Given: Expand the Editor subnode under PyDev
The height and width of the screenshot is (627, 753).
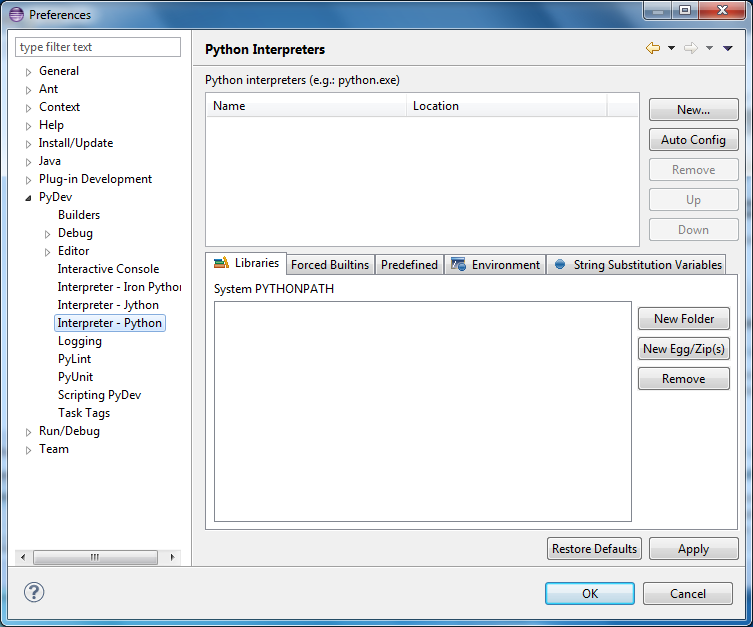Looking at the screenshot, I should pos(47,252).
